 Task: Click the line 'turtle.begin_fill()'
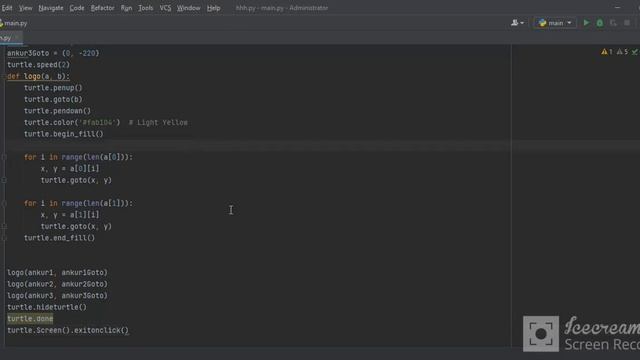pos(64,134)
